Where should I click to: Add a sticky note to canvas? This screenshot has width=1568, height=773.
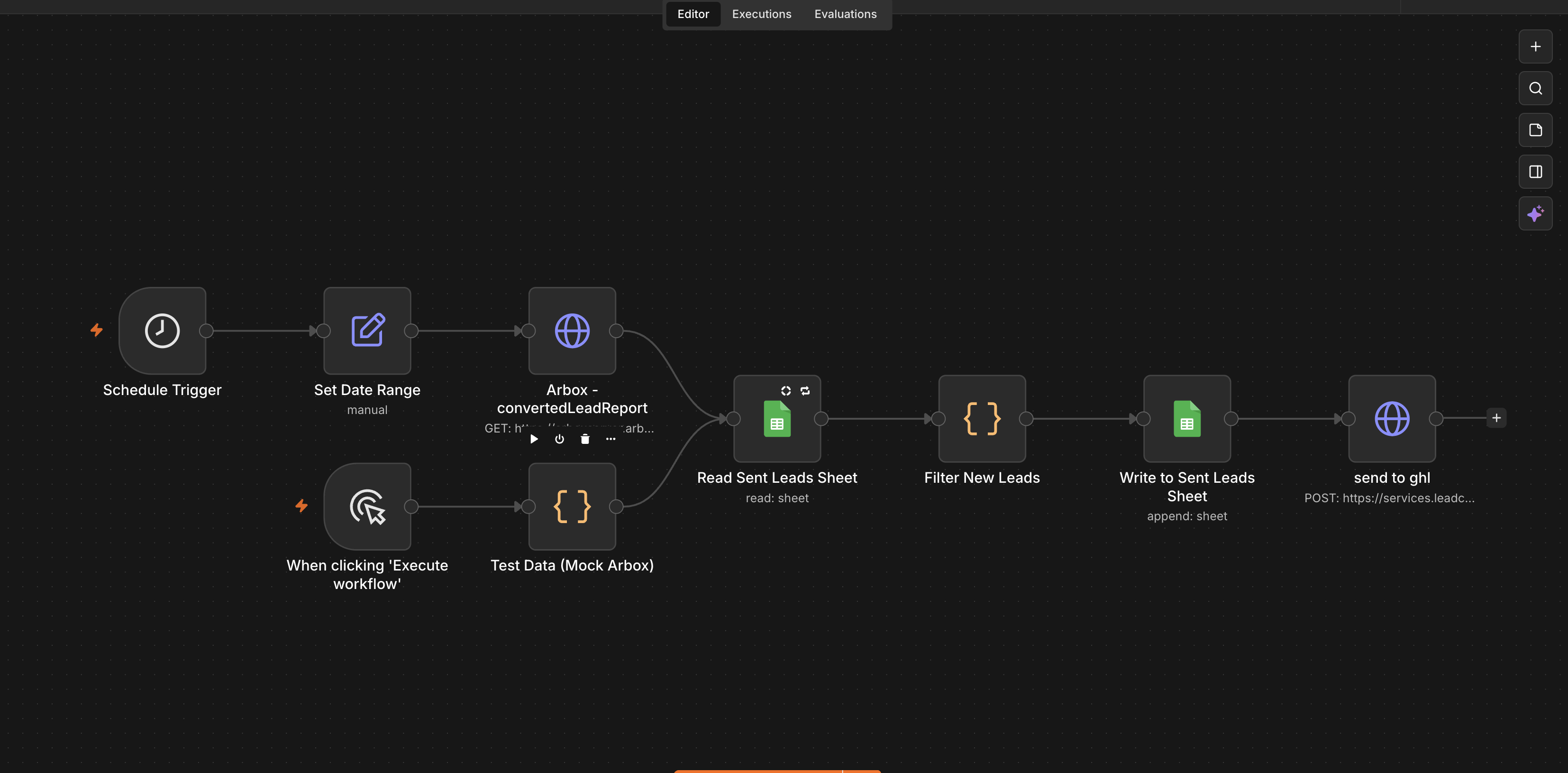pos(1535,130)
